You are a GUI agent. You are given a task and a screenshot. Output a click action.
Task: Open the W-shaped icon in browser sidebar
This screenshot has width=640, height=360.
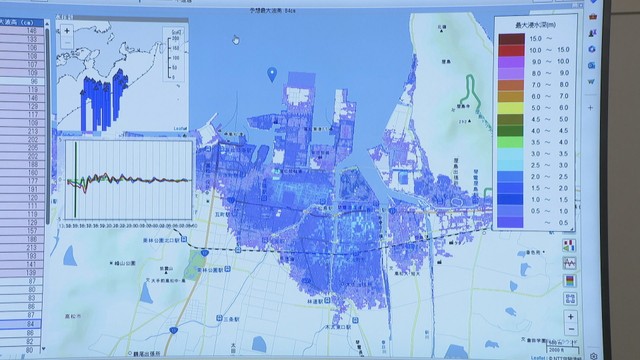pos(591,82)
